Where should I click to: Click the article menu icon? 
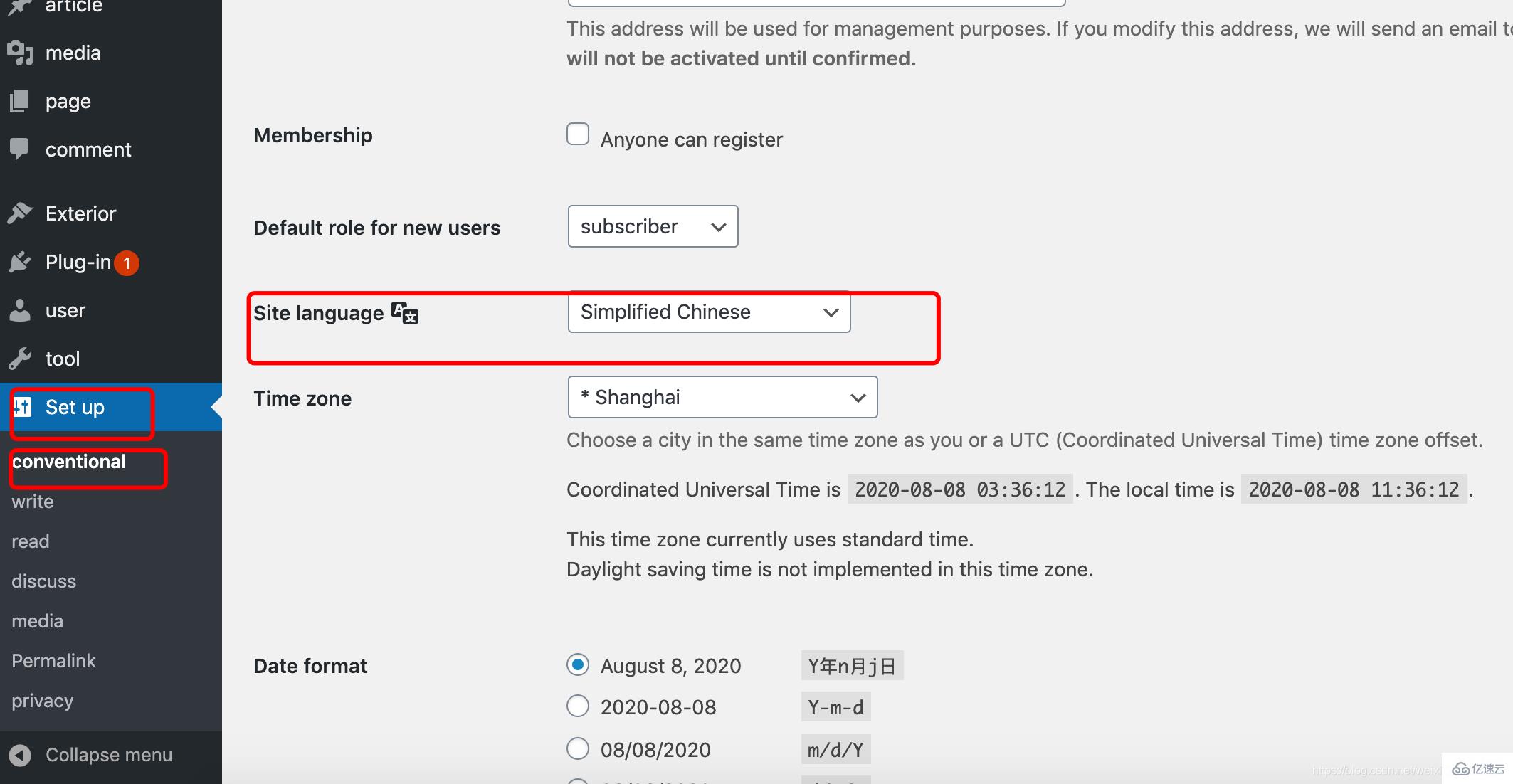point(22,7)
